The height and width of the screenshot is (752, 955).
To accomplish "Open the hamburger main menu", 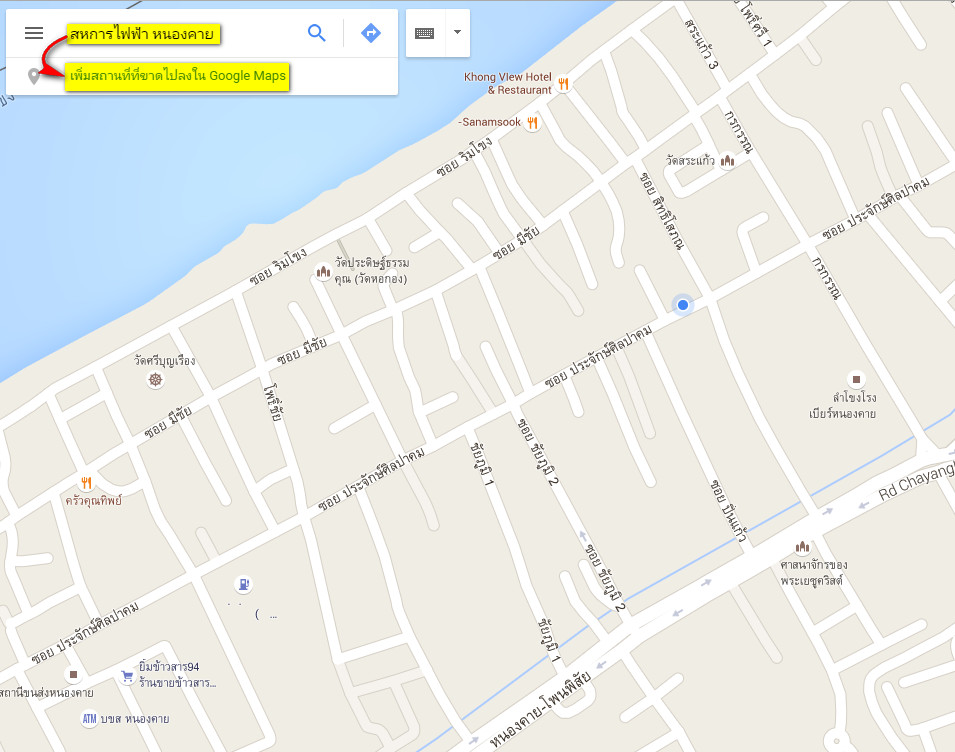I will [34, 33].
